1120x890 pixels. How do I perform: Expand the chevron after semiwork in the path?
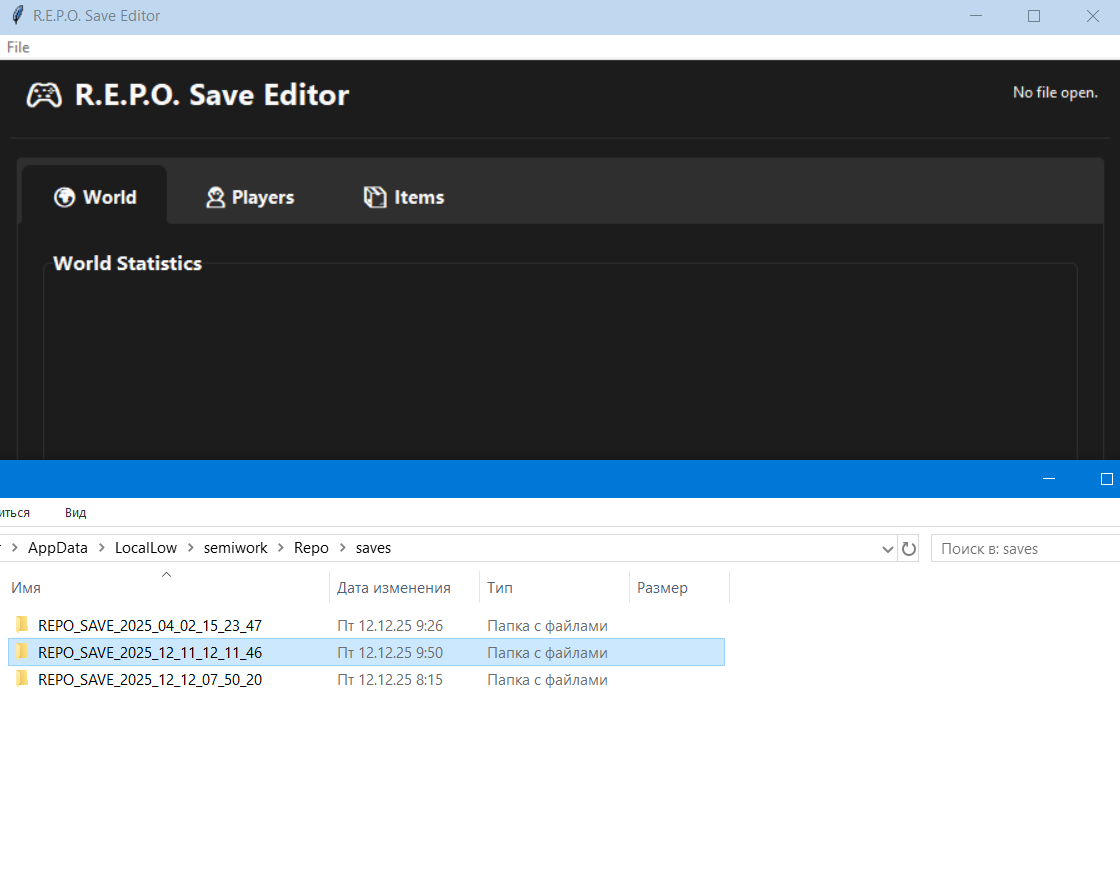(281, 548)
